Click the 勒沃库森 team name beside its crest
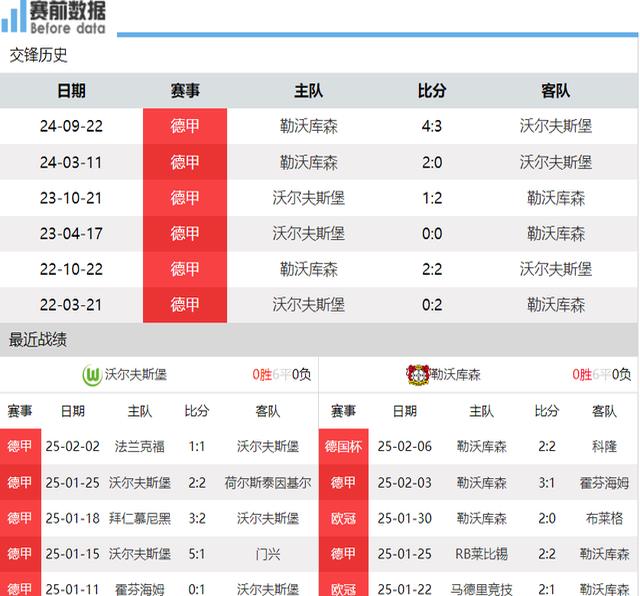Viewport: 640px width, 596px height. [x=456, y=374]
